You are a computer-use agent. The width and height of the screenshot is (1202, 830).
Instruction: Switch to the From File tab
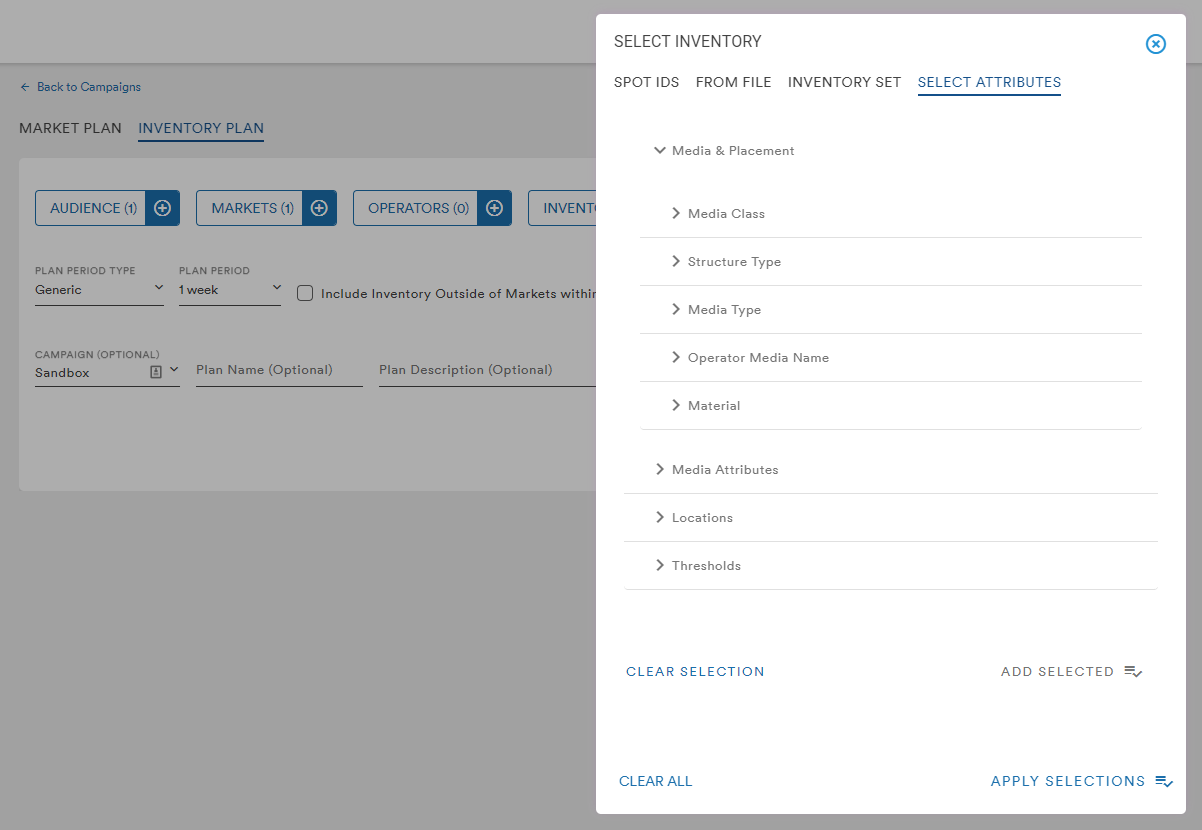point(733,83)
